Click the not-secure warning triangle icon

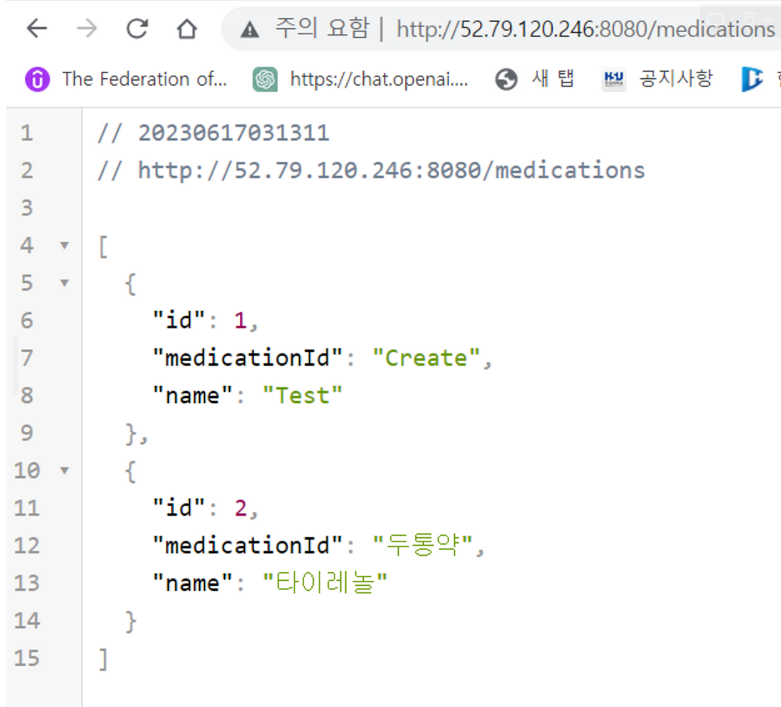coord(250,30)
